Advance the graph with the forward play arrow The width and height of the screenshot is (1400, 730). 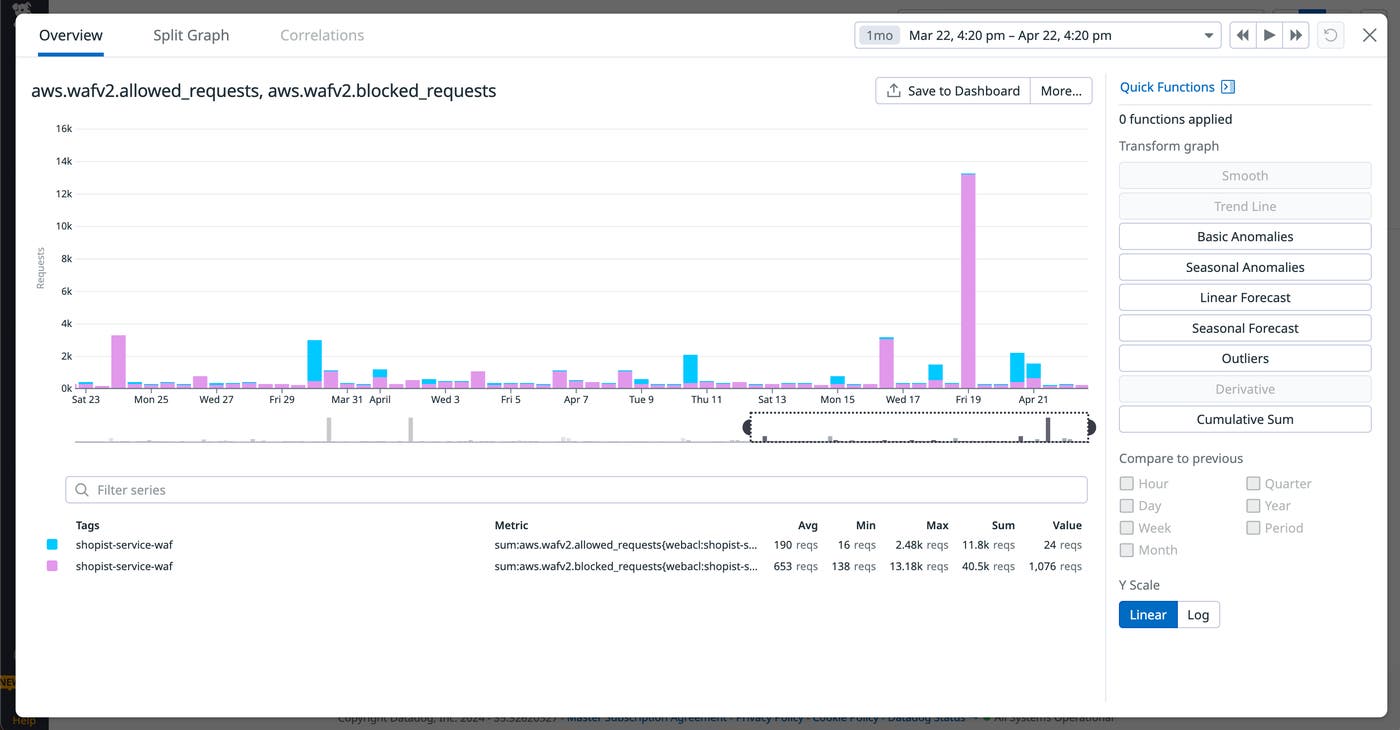tap(1268, 34)
